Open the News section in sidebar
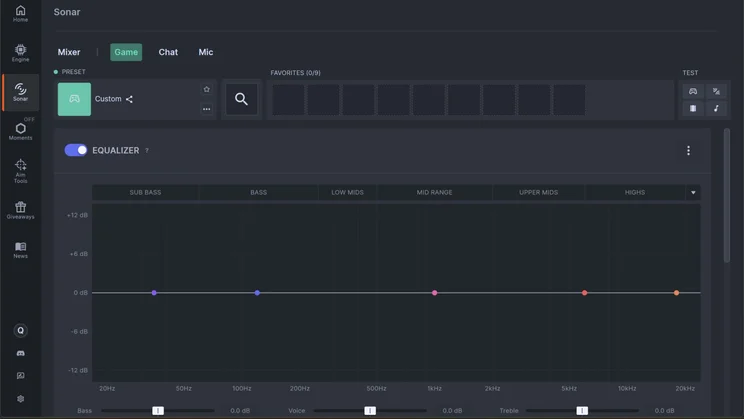Screen dimensions: 744x419 pos(20,250)
